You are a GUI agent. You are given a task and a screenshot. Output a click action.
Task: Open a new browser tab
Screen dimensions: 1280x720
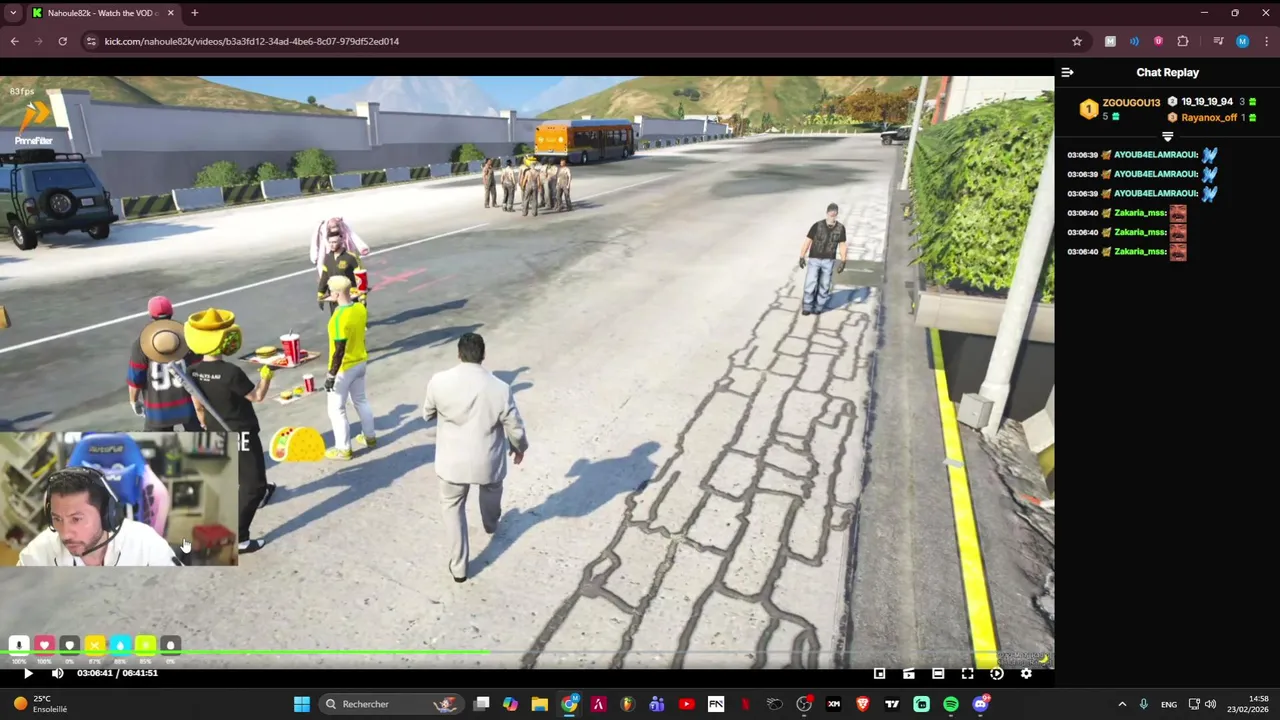[x=195, y=13]
